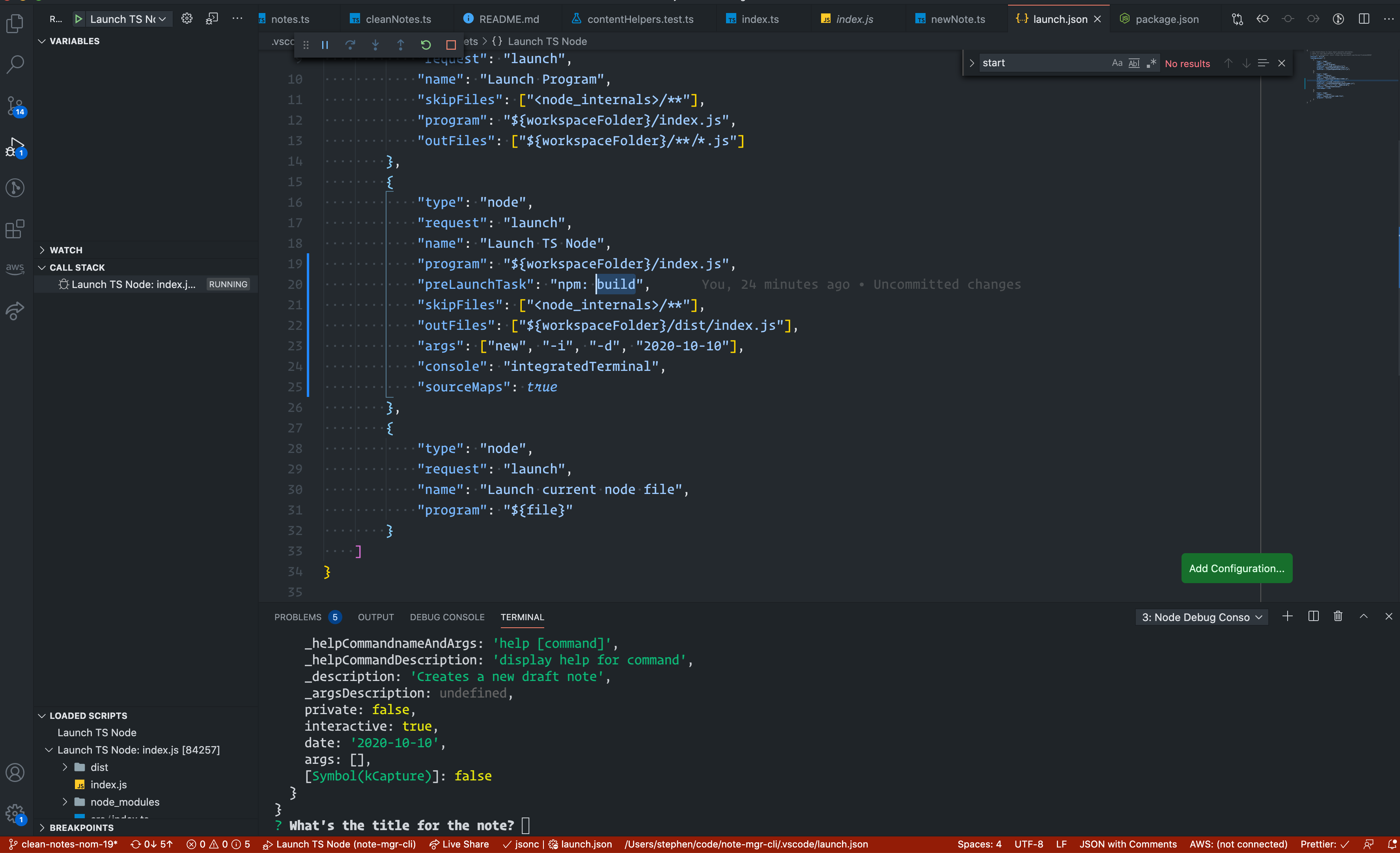
Task: Step over in the debug toolbar
Action: coord(351,45)
